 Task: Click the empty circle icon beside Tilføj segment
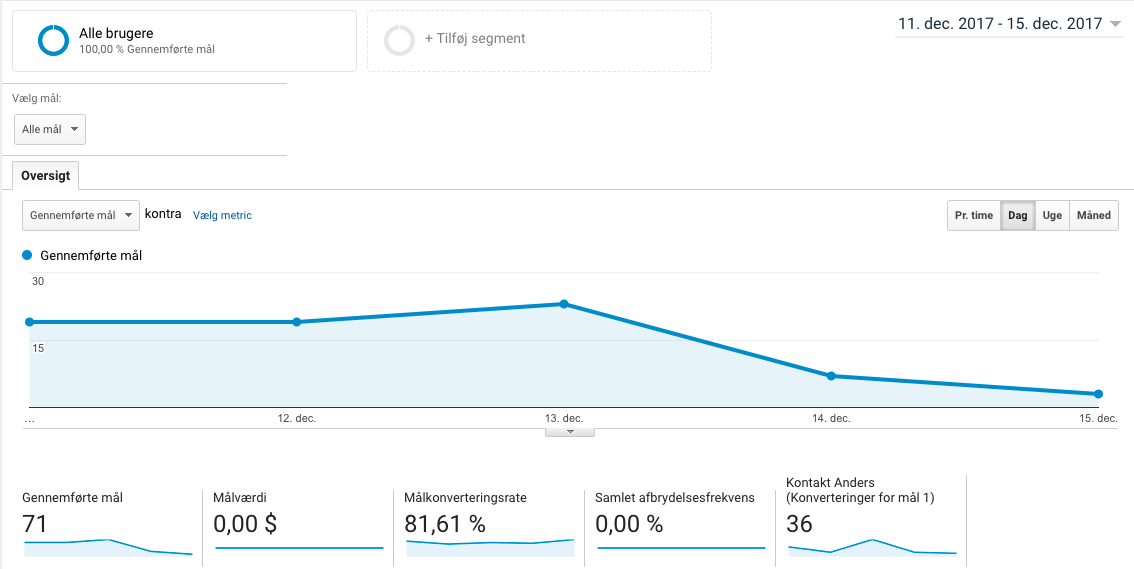coord(399,40)
